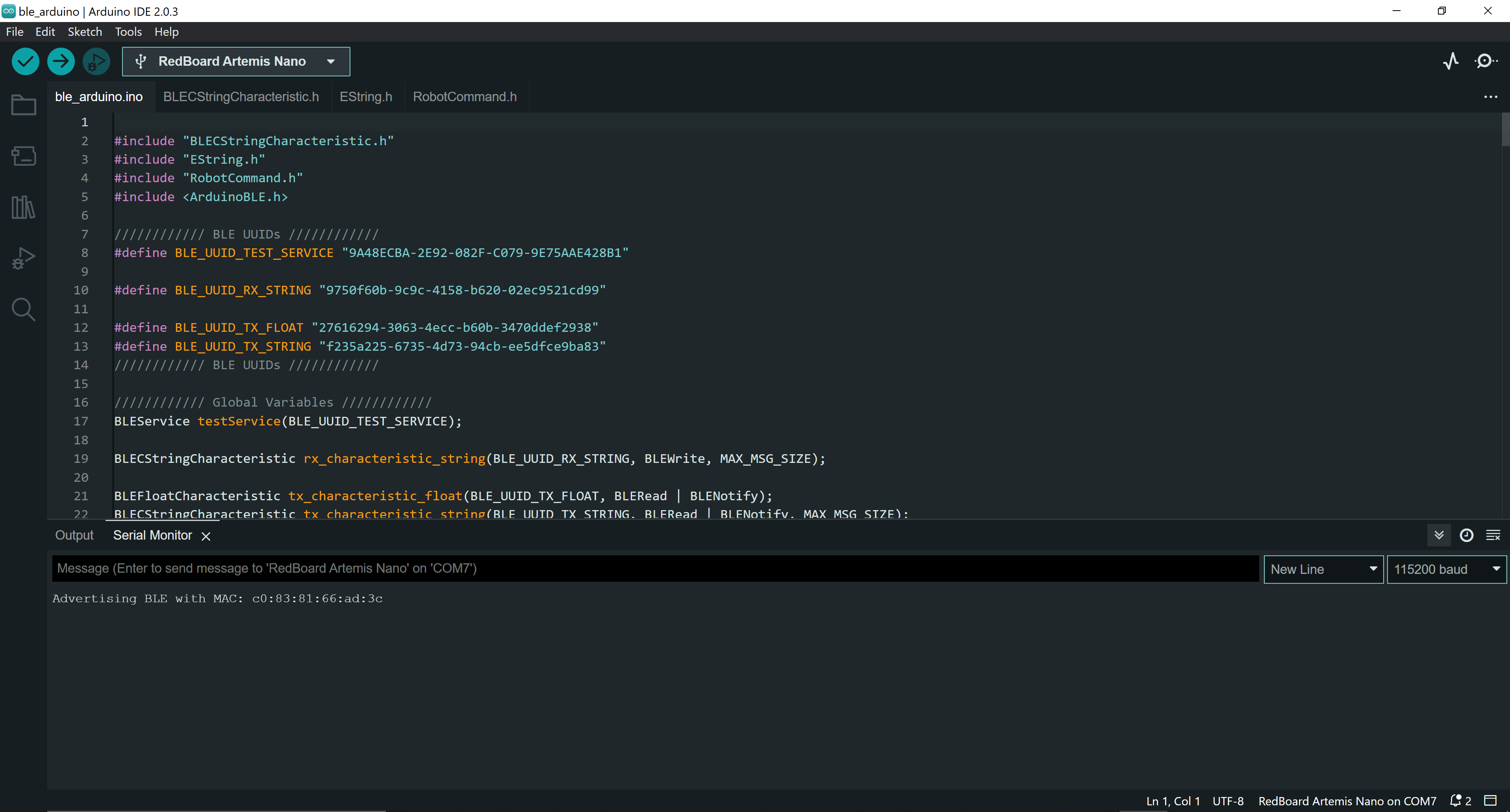
Task: Click the #include <ArduinoBLE.h> line
Action: click(200, 197)
